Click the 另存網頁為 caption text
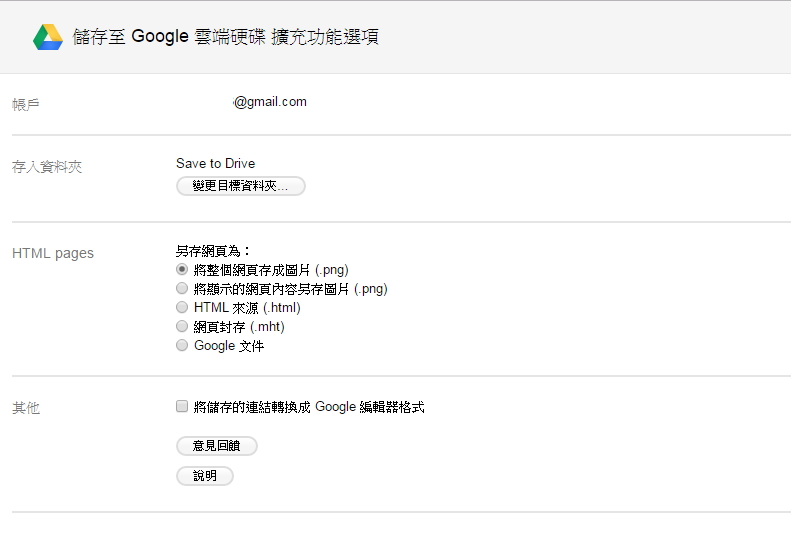The width and height of the screenshot is (791, 537). [x=213, y=251]
